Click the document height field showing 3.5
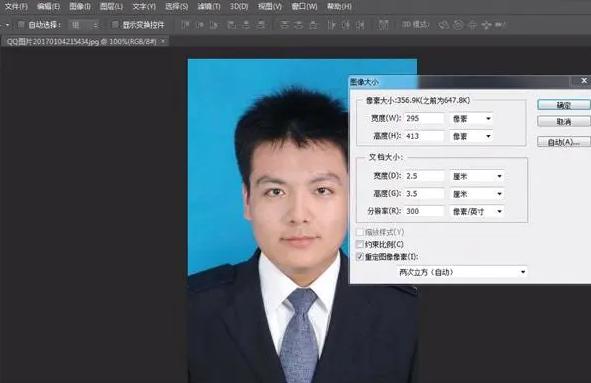Viewport: 591px width, 383px height. (424, 194)
